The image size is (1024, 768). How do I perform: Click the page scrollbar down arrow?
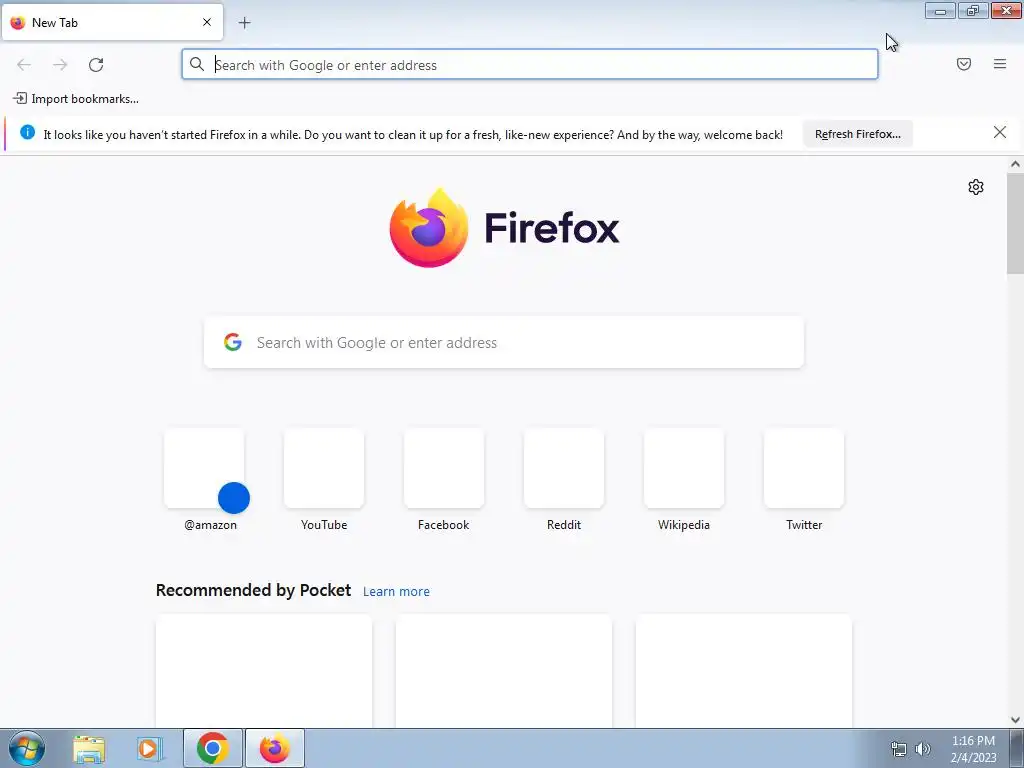1015,720
